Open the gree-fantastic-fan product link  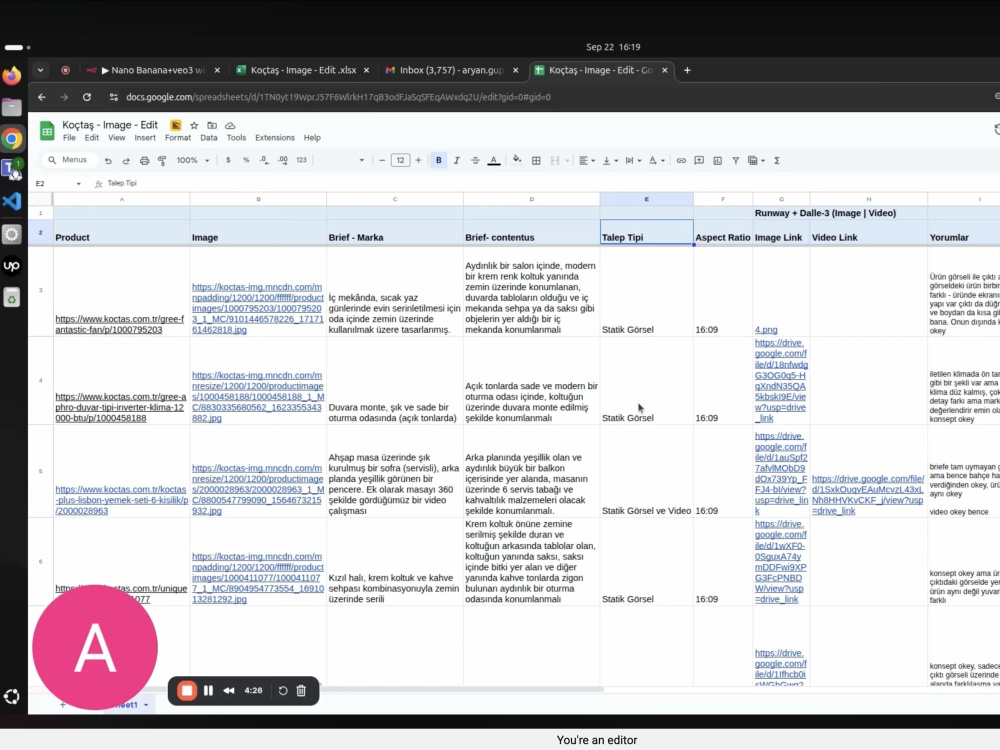(x=119, y=324)
